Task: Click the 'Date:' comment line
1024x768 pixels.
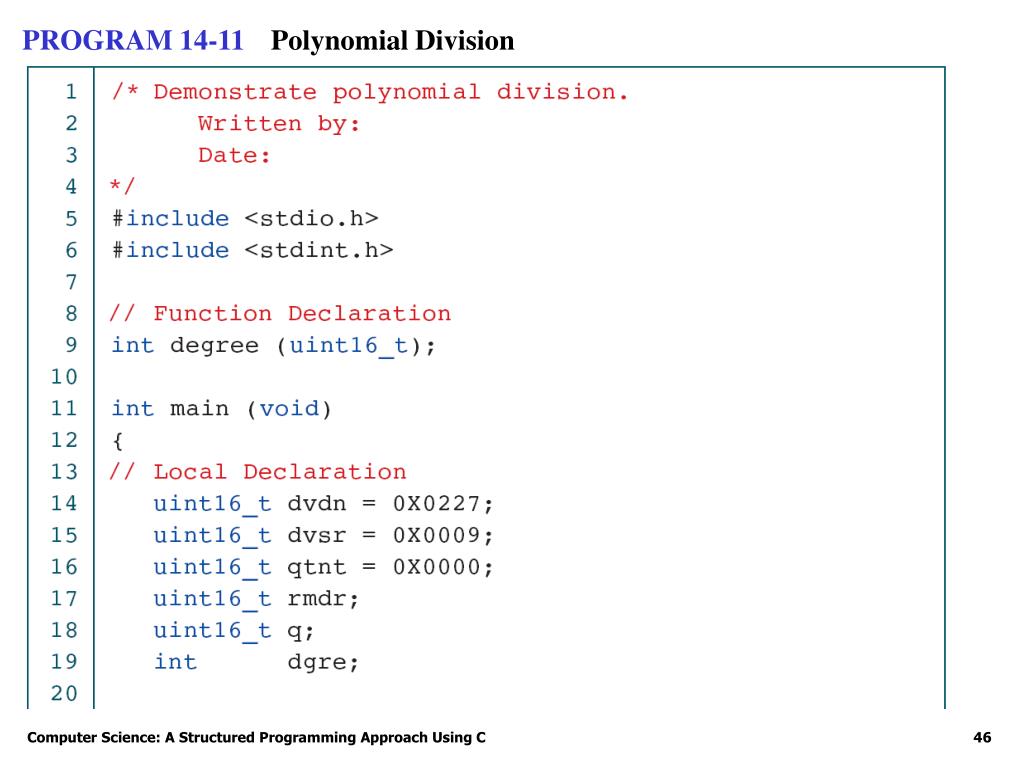Action: coord(234,155)
